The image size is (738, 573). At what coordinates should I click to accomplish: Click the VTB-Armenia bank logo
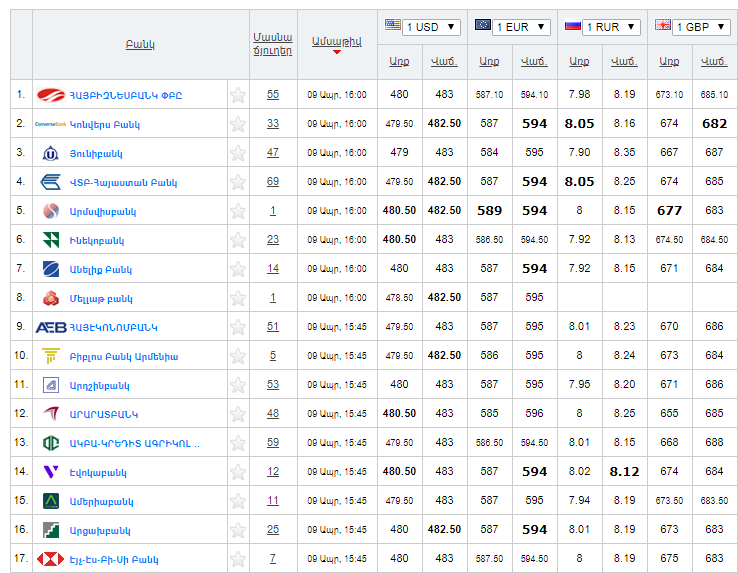[50, 182]
